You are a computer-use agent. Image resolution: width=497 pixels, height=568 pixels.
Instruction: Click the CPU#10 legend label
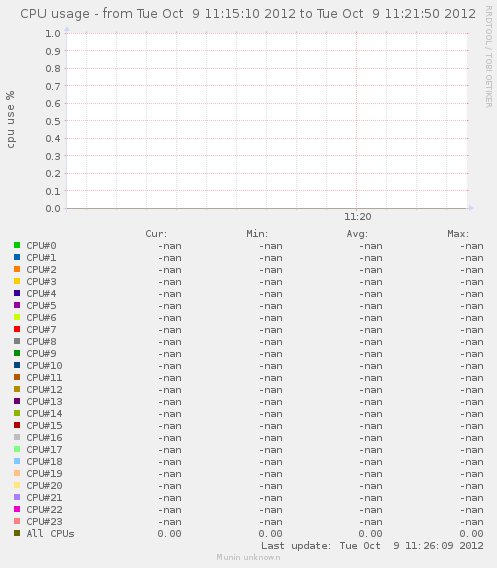pyautogui.click(x=44, y=366)
